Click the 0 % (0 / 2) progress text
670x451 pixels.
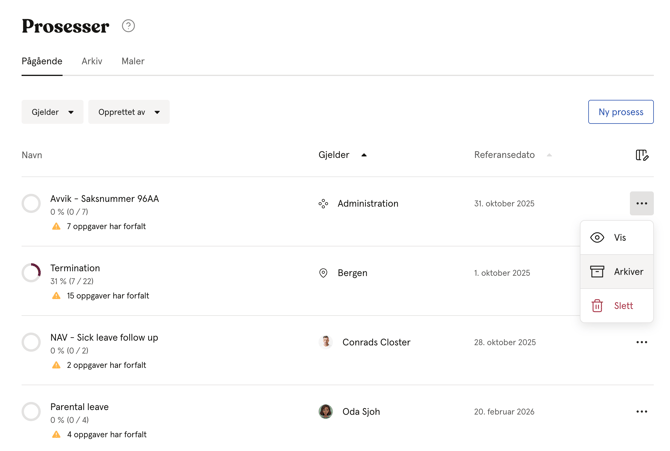pyautogui.click(x=69, y=351)
